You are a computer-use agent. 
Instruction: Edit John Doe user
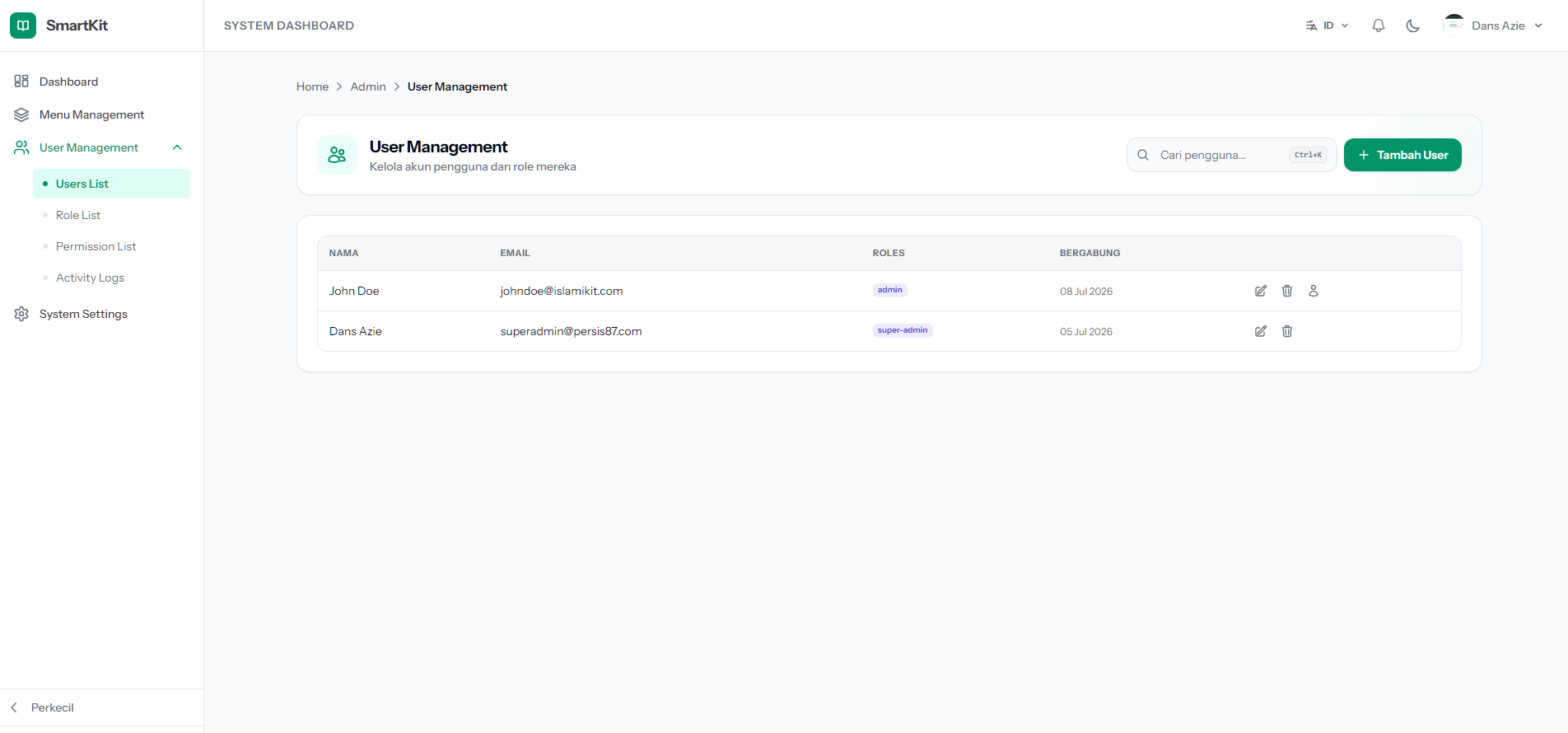click(1261, 291)
